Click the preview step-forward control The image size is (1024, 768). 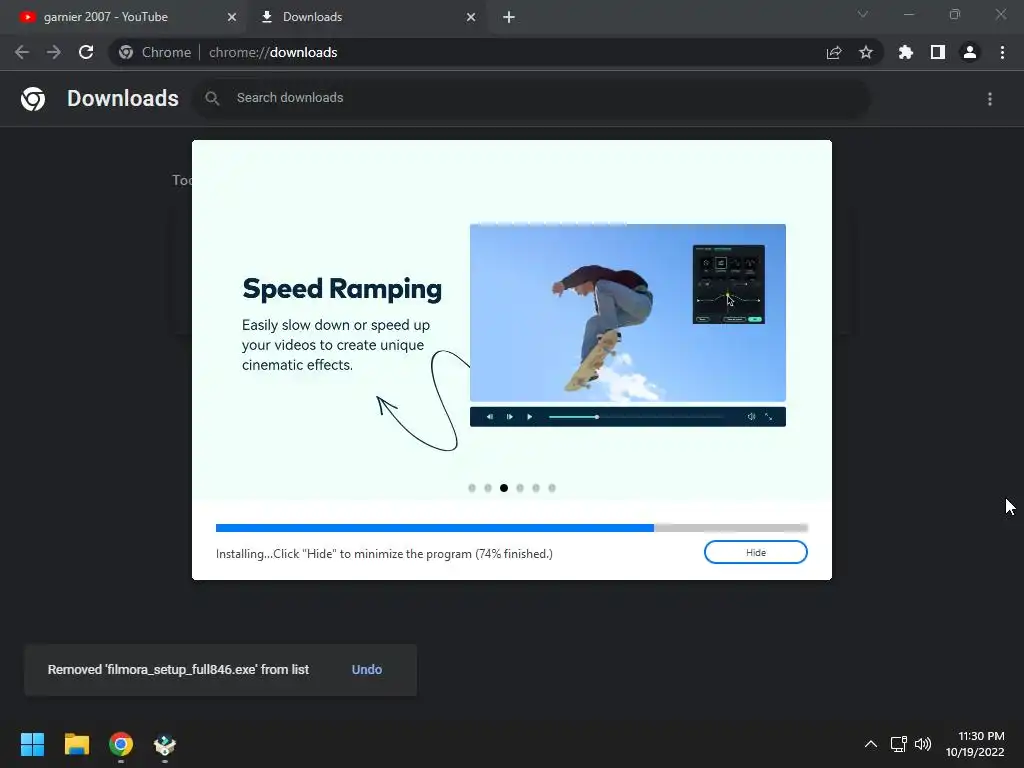tap(509, 417)
